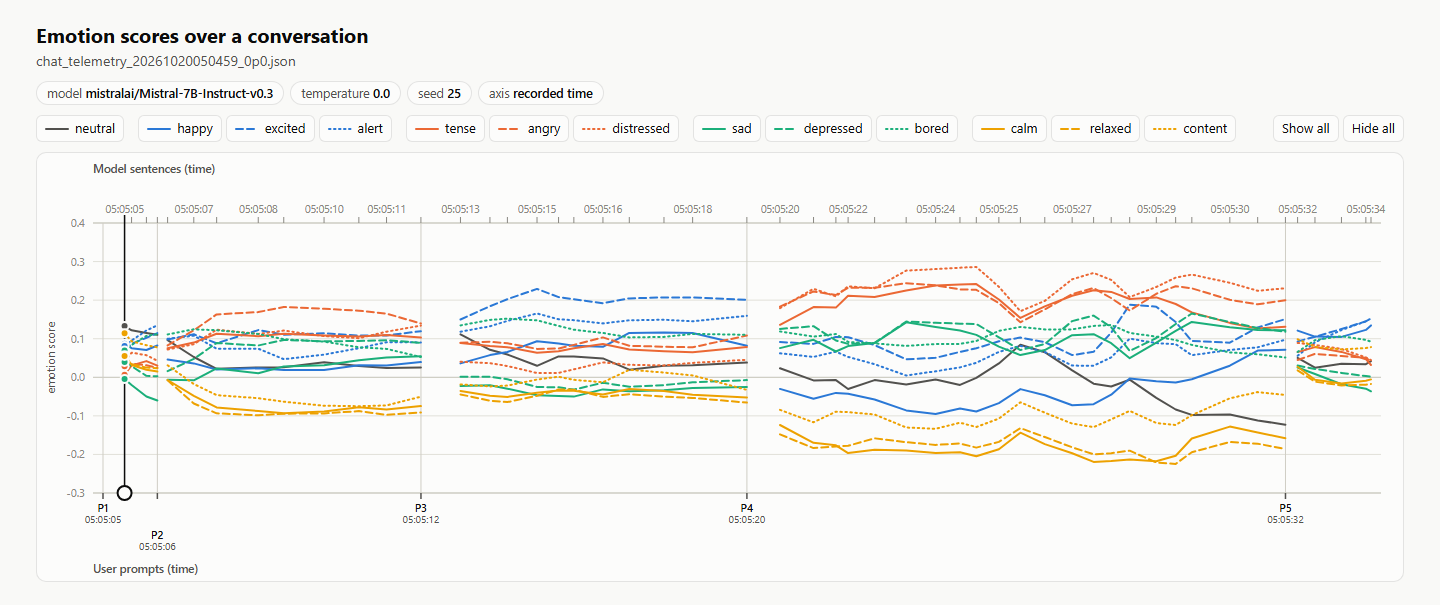This screenshot has width=1440, height=605.
Task: Click the 05:05:07 sentence time tick
Action: point(194,209)
